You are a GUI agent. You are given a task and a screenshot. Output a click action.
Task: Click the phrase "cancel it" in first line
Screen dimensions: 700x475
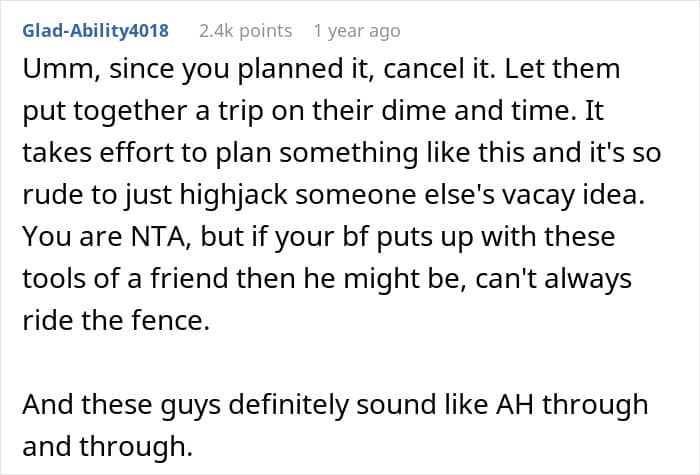pyautogui.click(x=439, y=69)
